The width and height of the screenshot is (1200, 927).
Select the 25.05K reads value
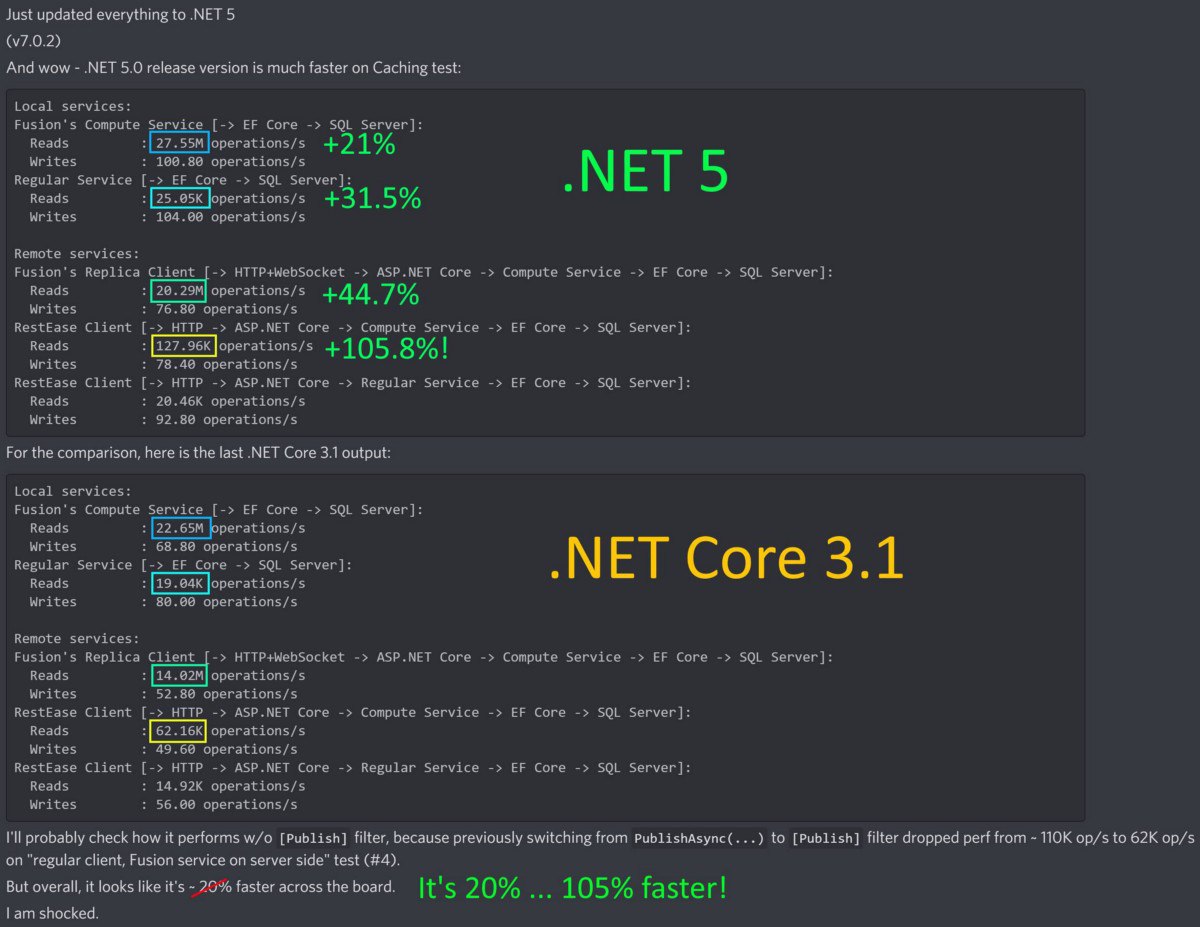(x=180, y=198)
